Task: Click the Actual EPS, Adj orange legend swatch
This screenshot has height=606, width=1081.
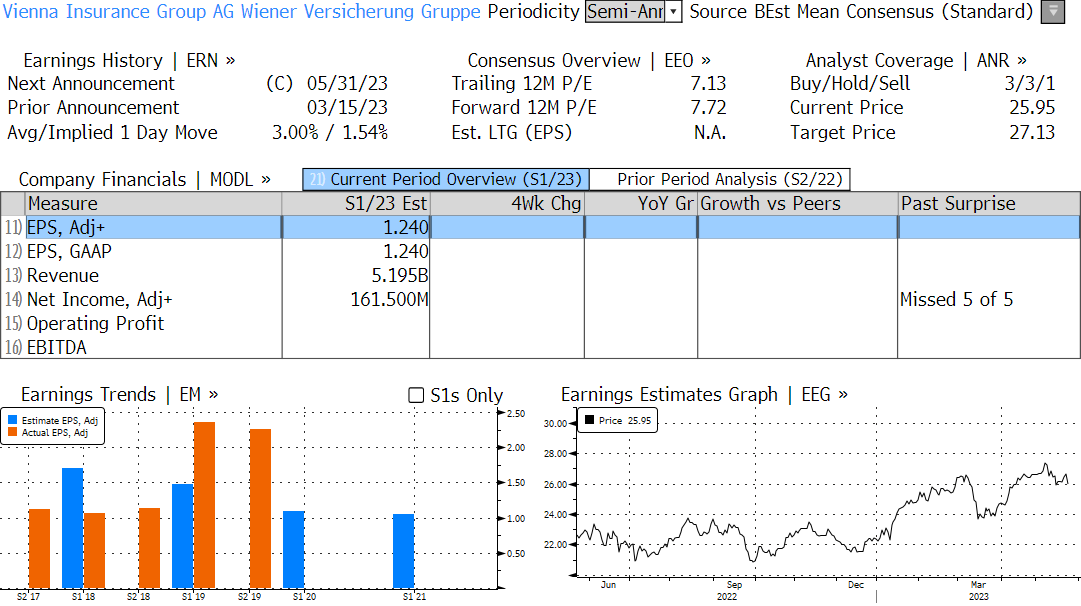Action: point(12,432)
